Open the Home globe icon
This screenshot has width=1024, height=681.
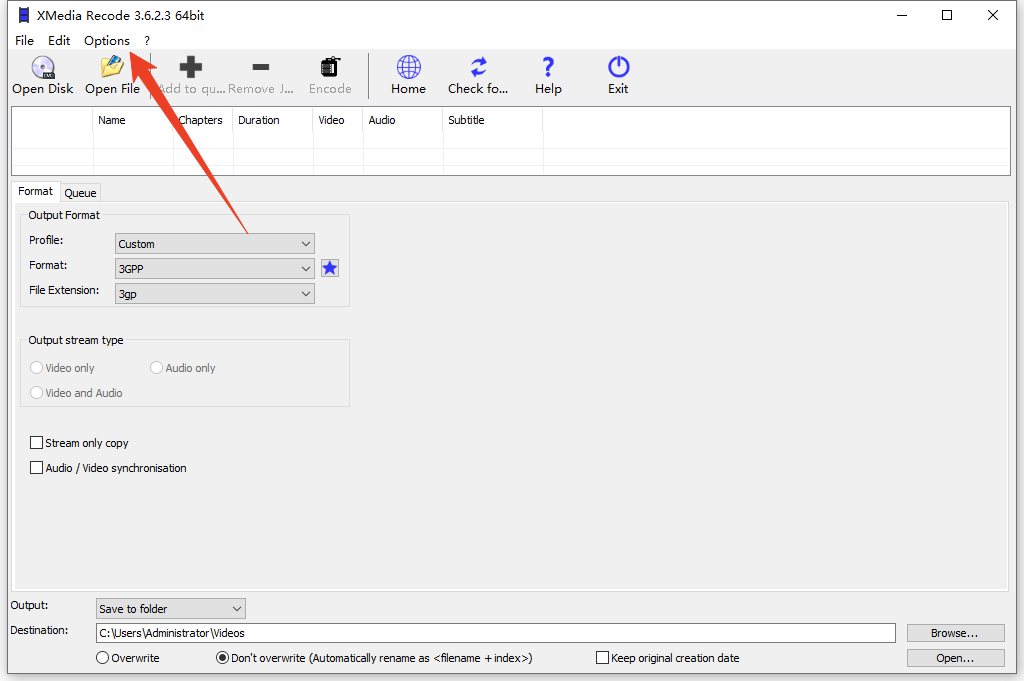(x=408, y=68)
